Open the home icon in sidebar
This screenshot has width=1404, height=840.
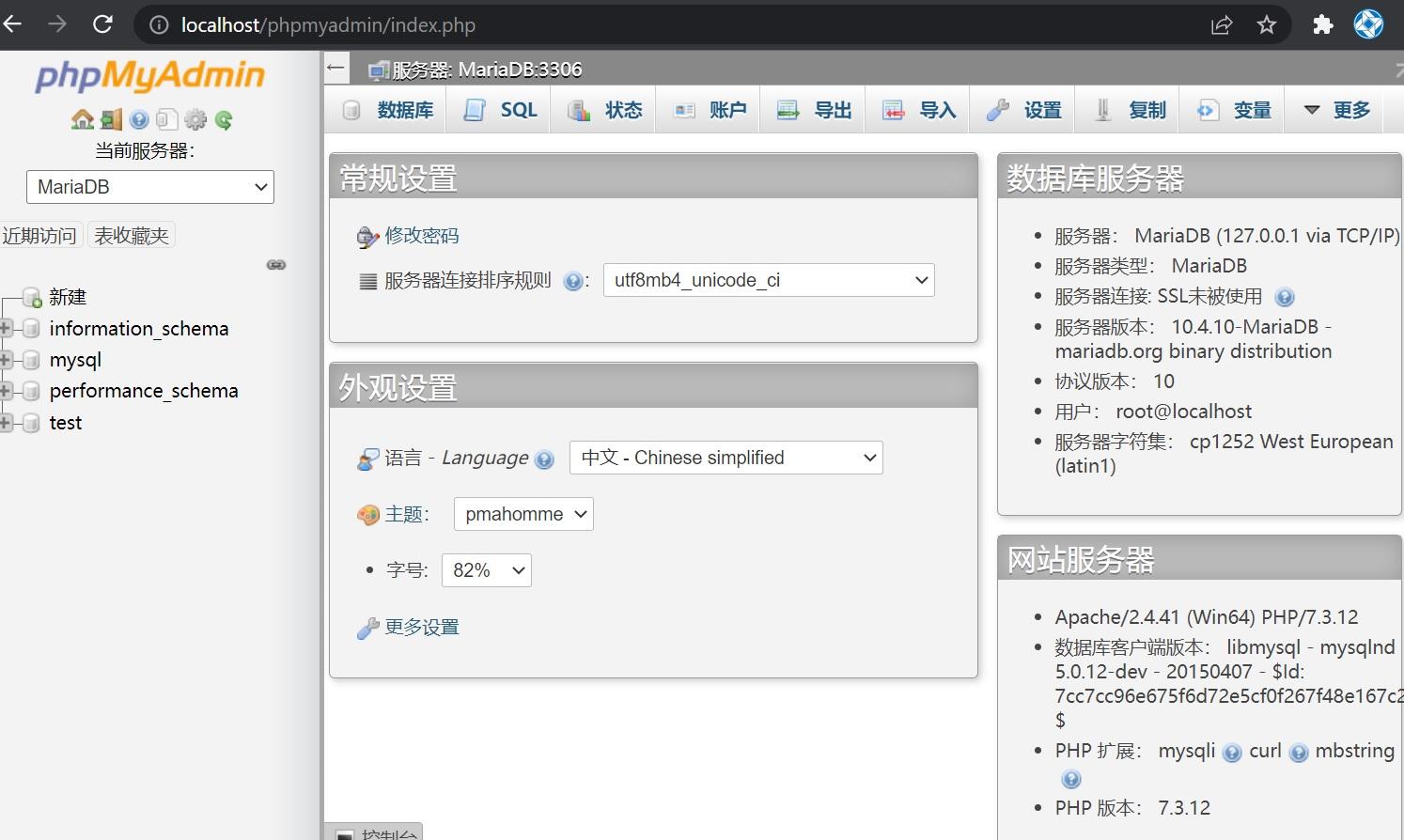(83, 119)
